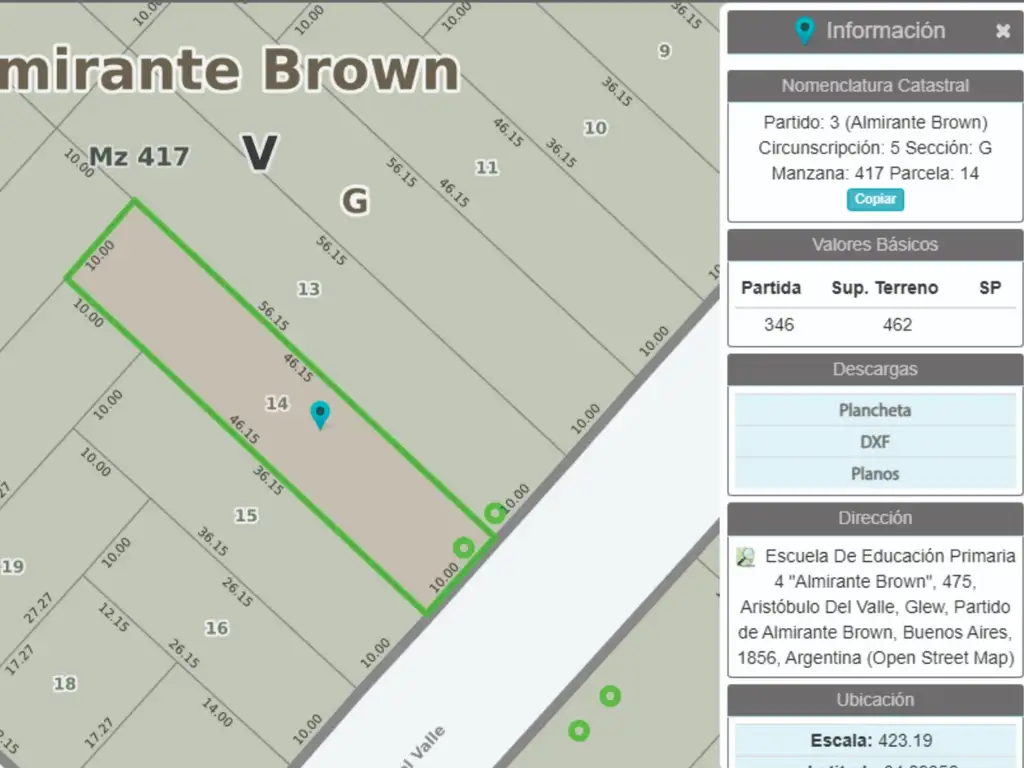Click the upper green circle marker across the street

(610, 696)
